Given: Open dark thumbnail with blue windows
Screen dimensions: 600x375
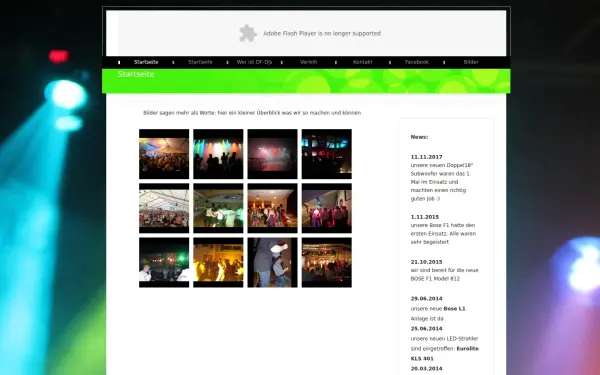Looking at the screenshot, I should click(x=327, y=154).
